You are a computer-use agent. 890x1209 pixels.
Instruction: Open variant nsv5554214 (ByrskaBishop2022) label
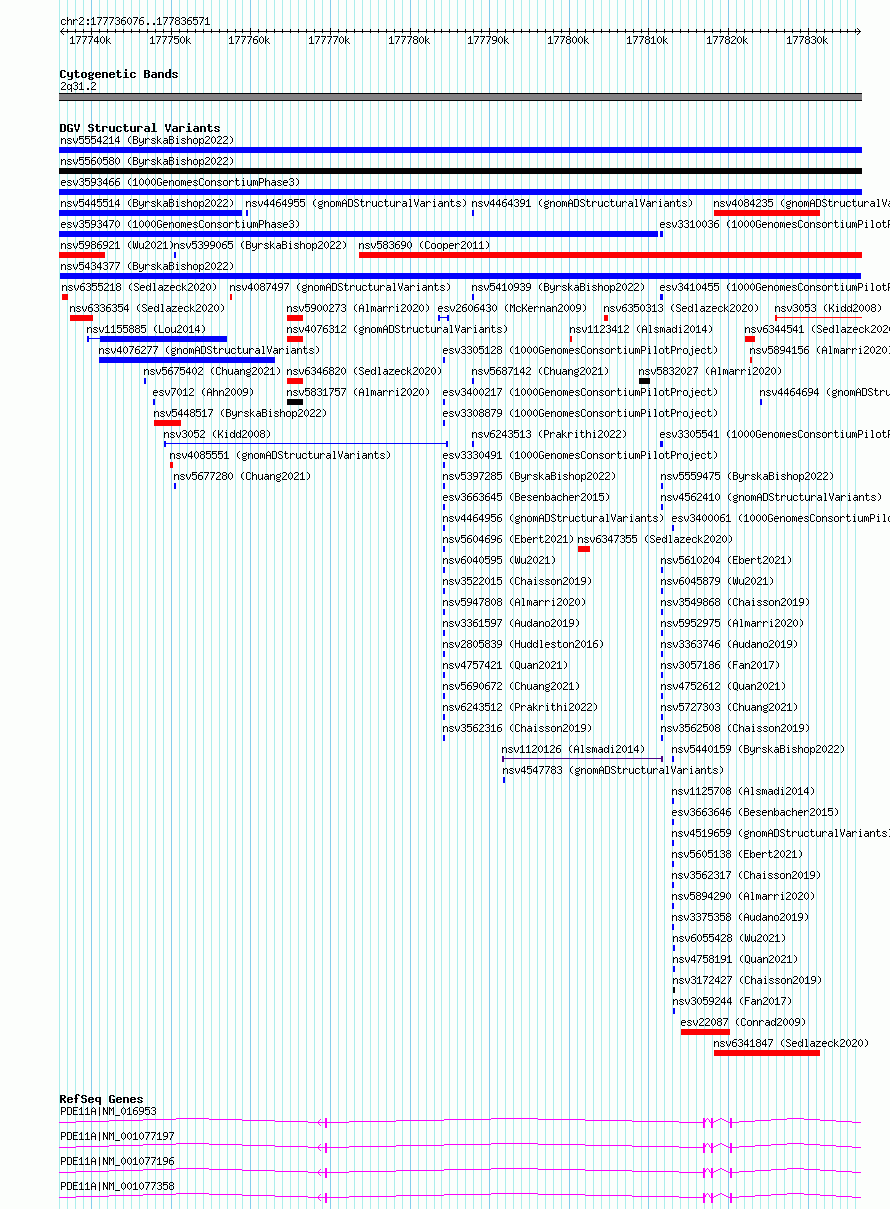(147, 140)
